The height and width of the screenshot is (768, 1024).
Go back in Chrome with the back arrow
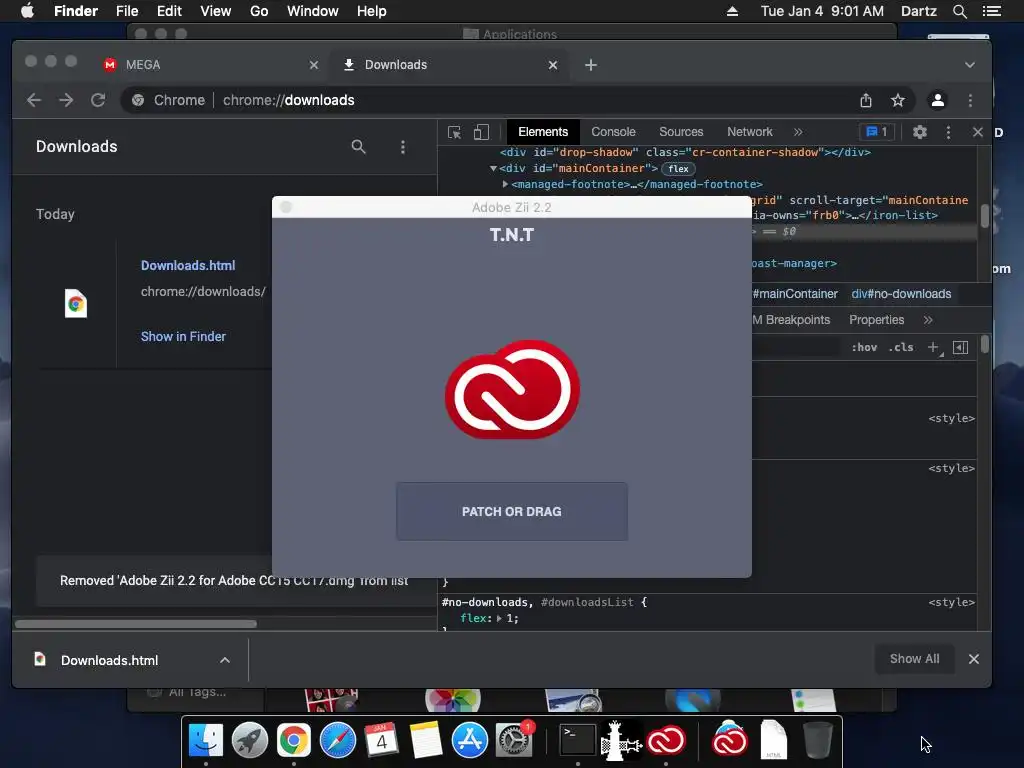click(34, 100)
